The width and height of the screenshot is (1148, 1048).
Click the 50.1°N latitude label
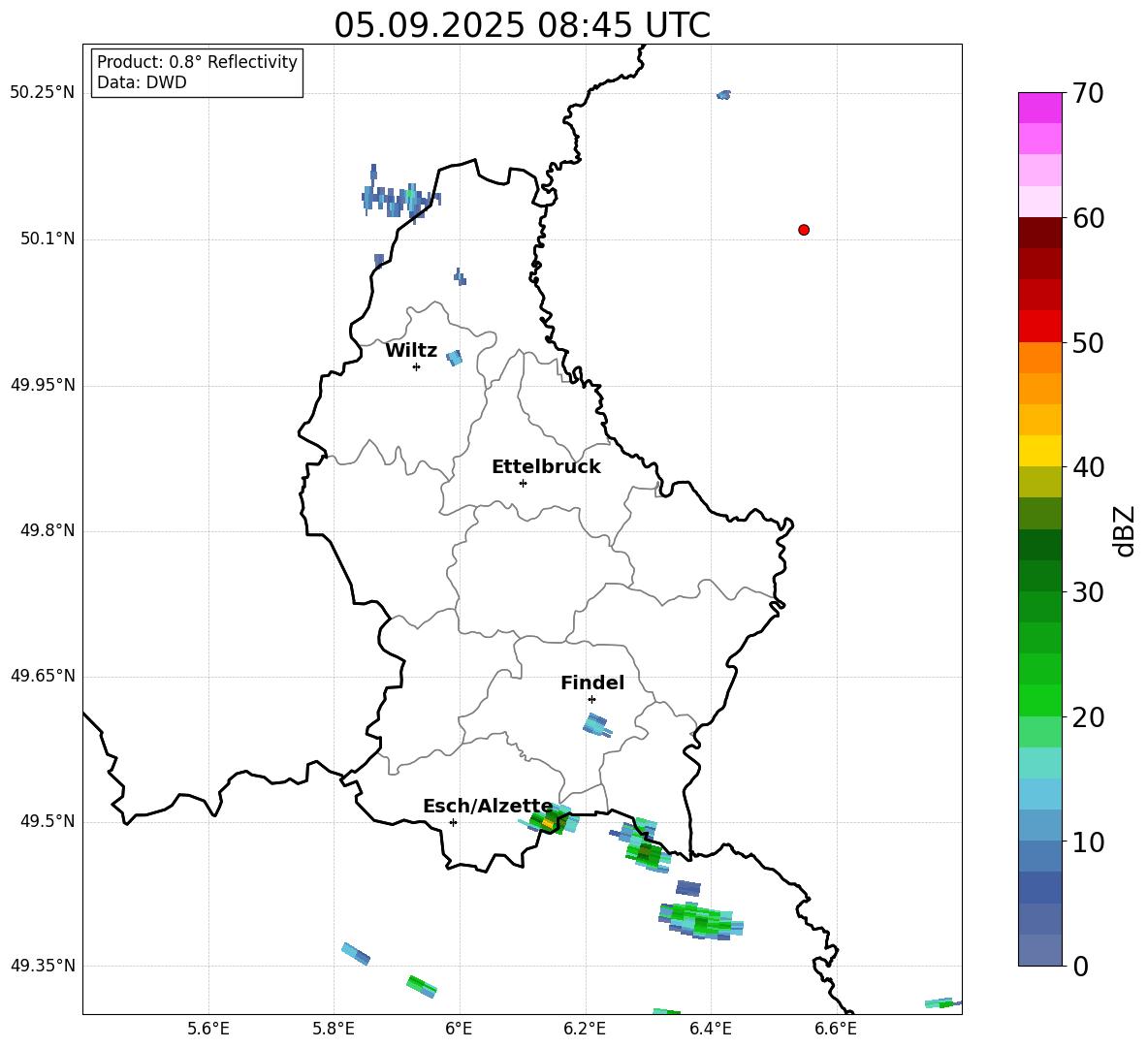(48, 238)
